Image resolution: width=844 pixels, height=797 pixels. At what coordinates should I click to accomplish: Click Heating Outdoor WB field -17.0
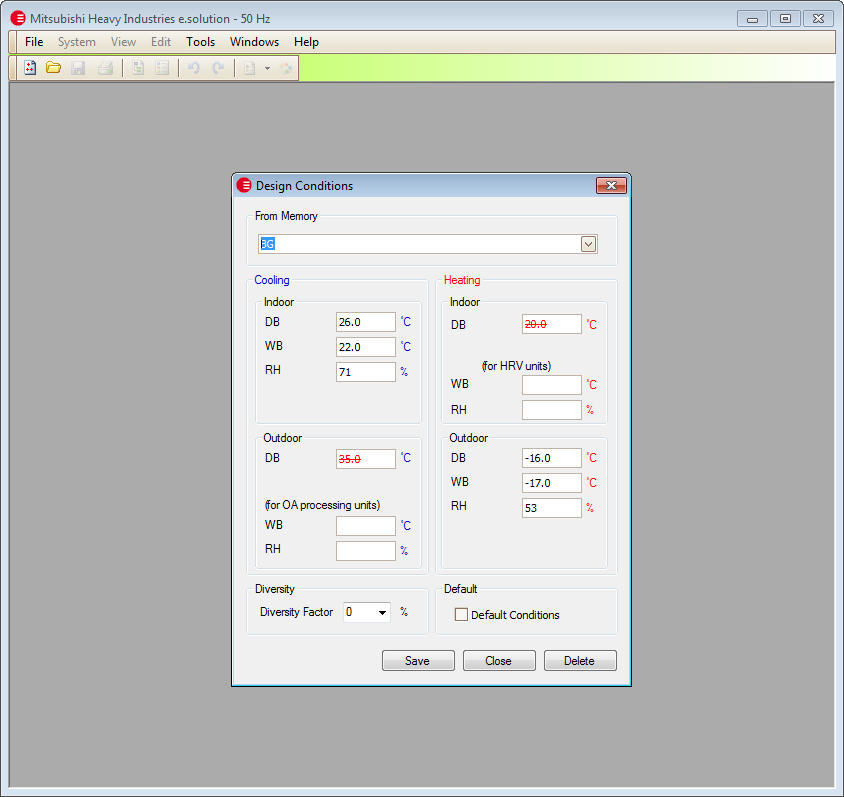[x=552, y=483]
